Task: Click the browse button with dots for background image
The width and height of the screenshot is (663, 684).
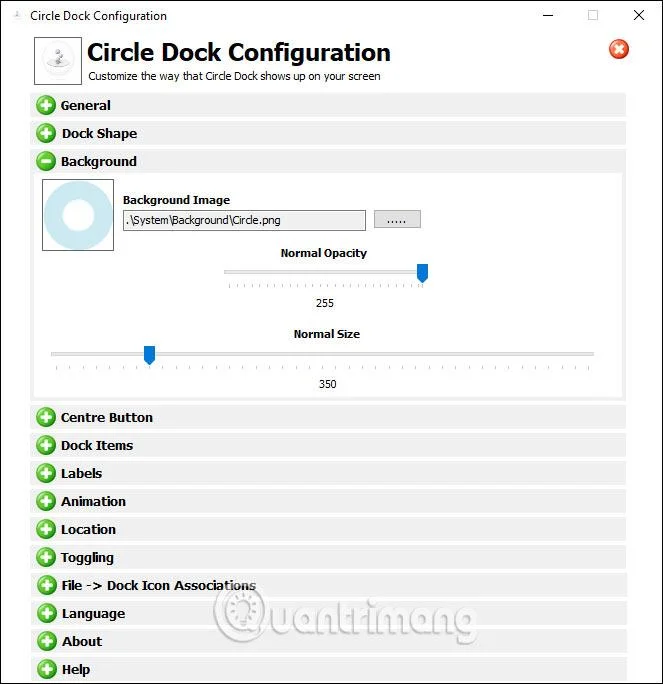Action: click(397, 219)
